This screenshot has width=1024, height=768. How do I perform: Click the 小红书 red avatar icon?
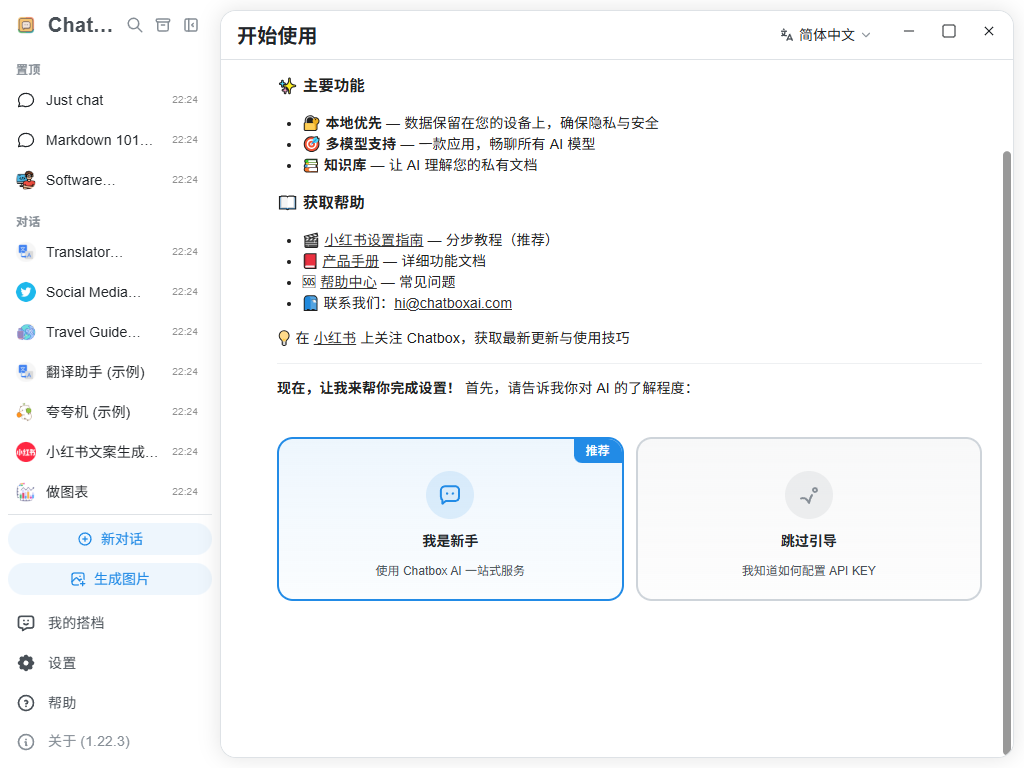[25, 452]
